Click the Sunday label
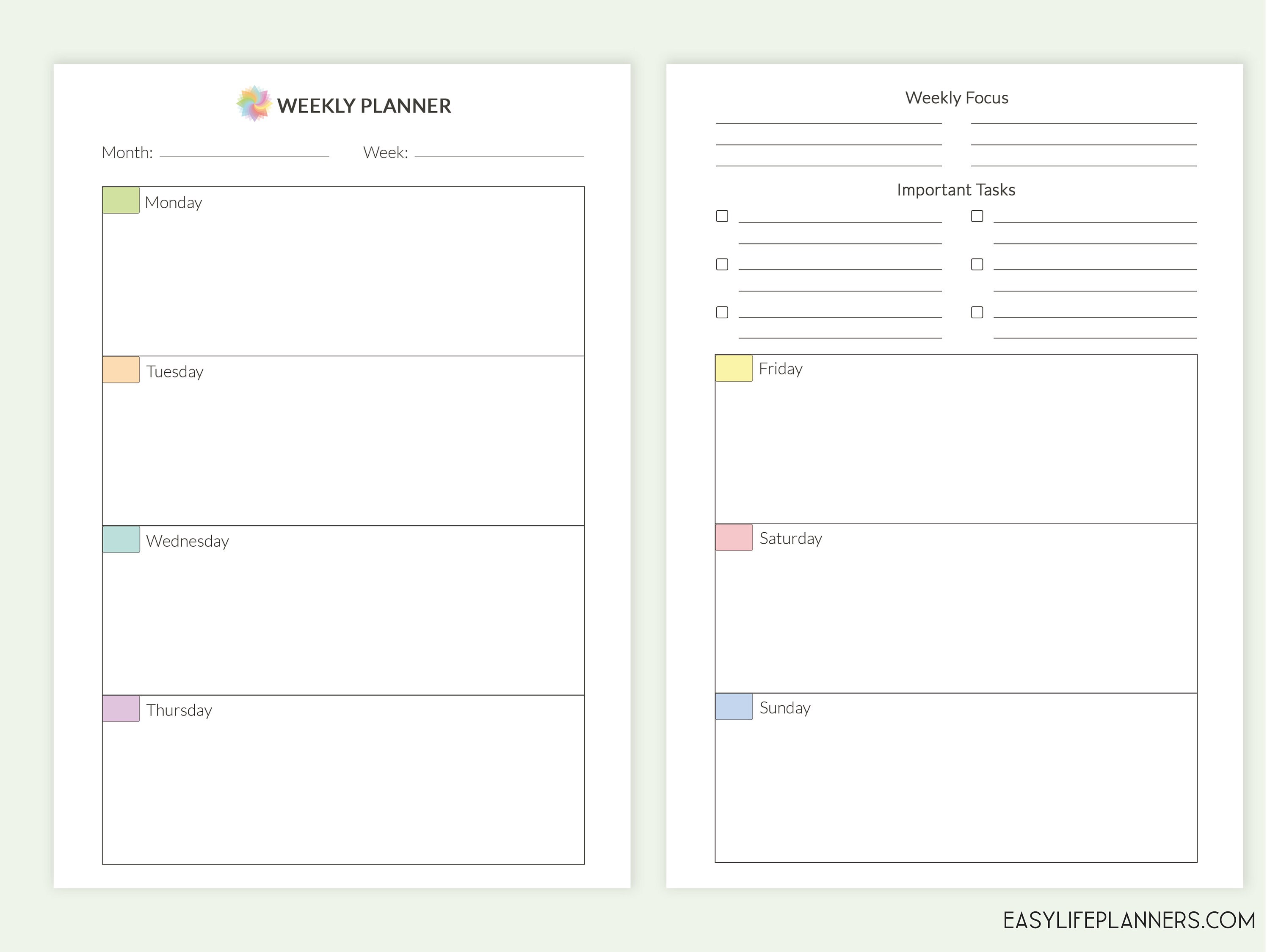1270x952 pixels. 785,709
